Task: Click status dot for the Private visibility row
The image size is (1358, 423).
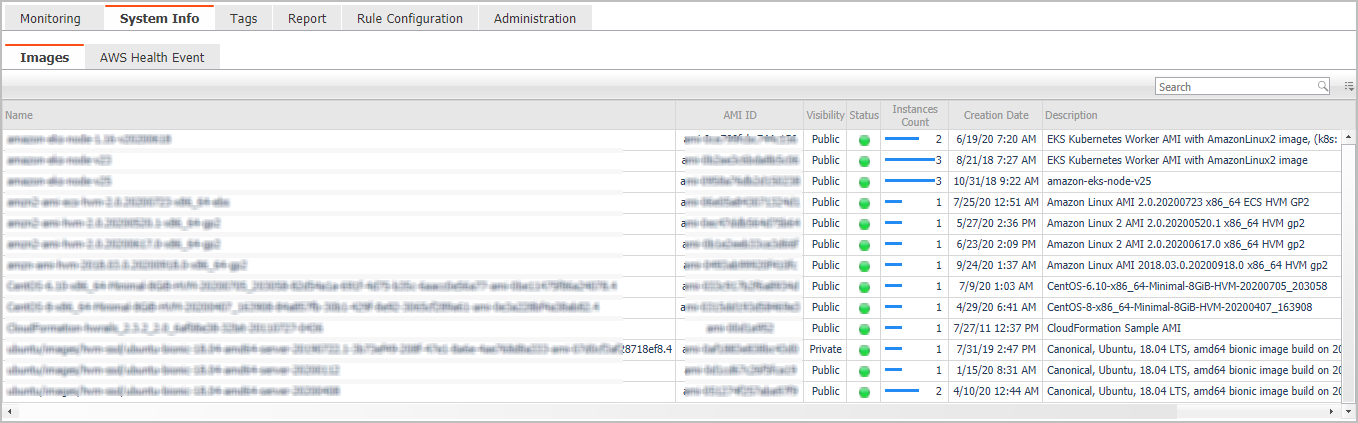Action: [x=864, y=349]
